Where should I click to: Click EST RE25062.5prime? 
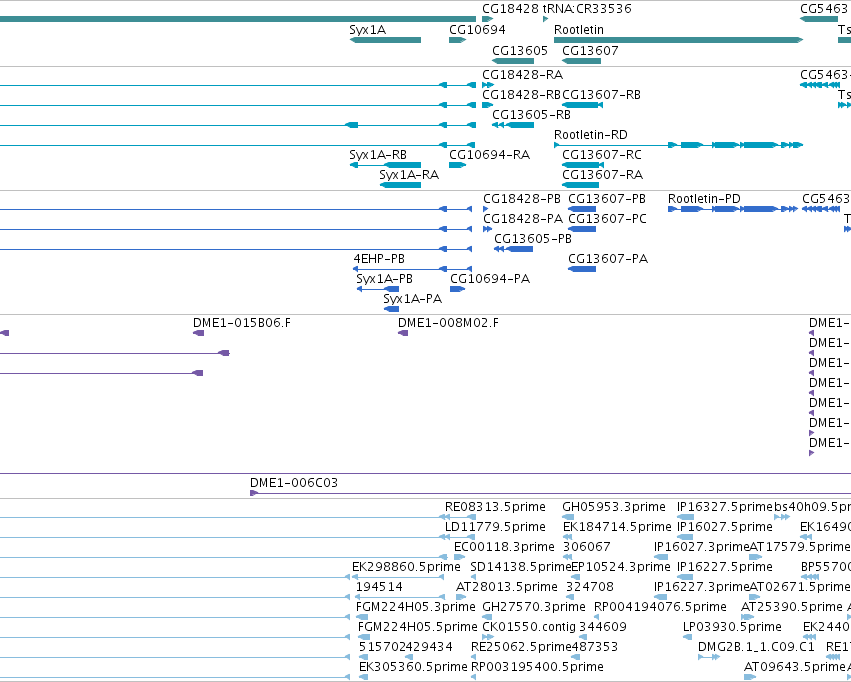tap(521, 647)
